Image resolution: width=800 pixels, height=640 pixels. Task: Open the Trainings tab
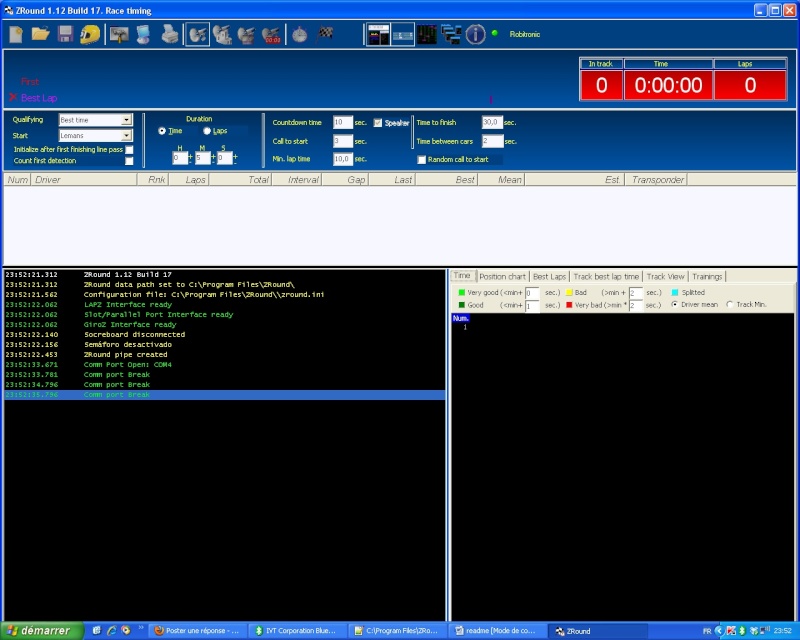[707, 276]
